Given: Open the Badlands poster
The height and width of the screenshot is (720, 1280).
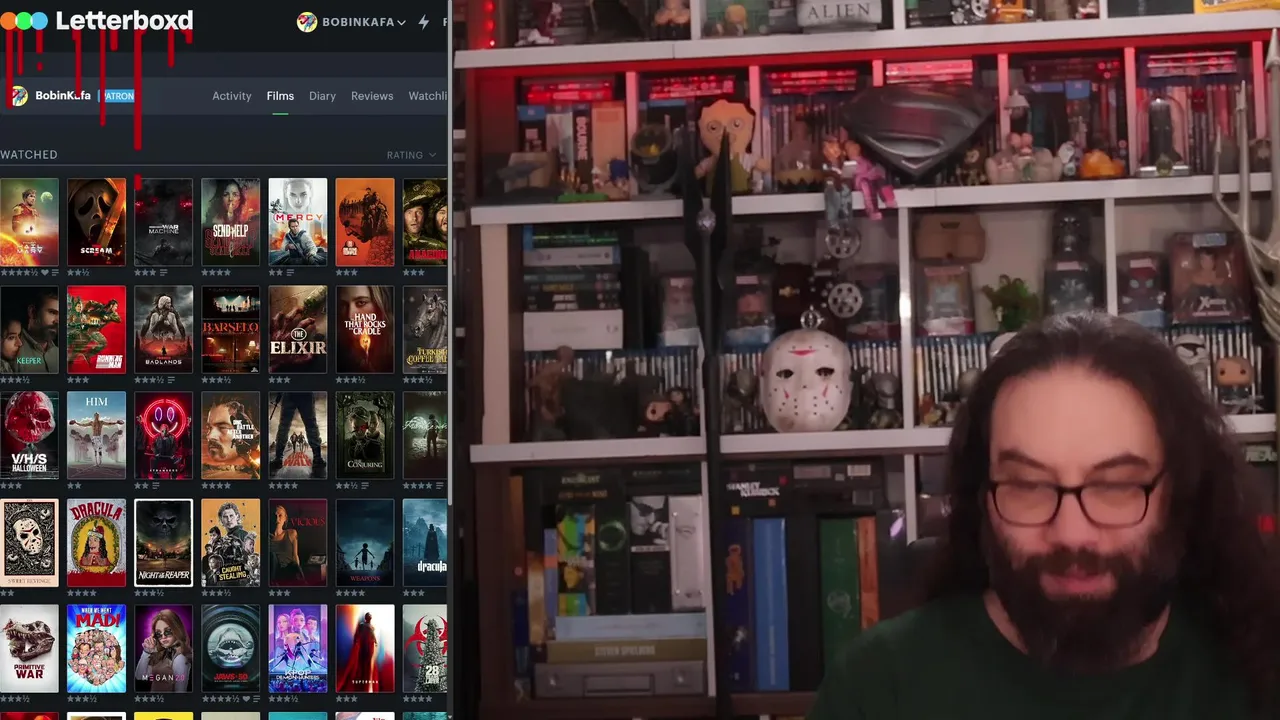Looking at the screenshot, I should point(164,330).
